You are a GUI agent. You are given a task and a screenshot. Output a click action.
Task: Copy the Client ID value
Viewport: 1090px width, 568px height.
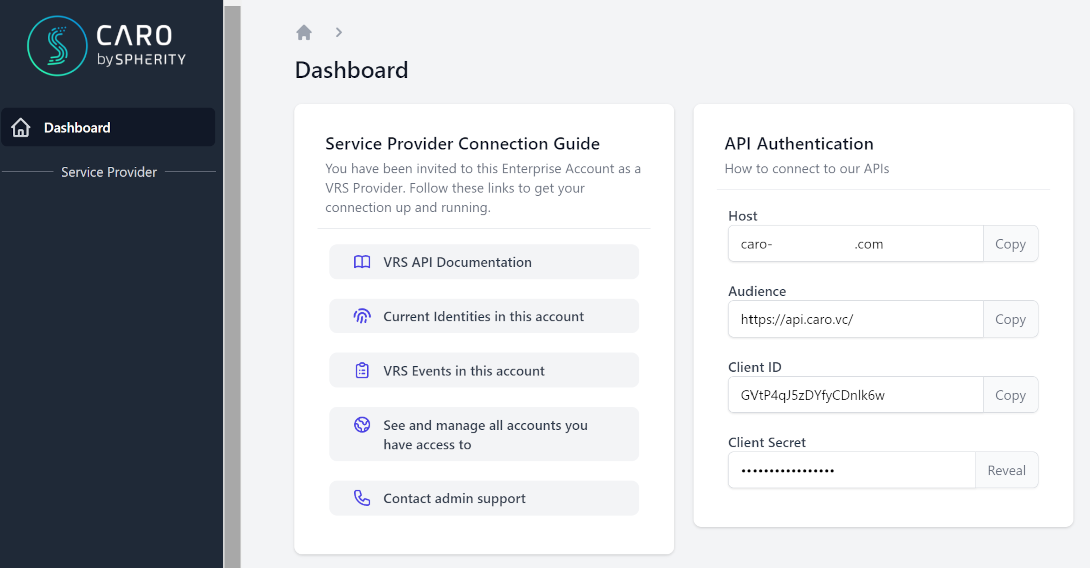(1010, 395)
